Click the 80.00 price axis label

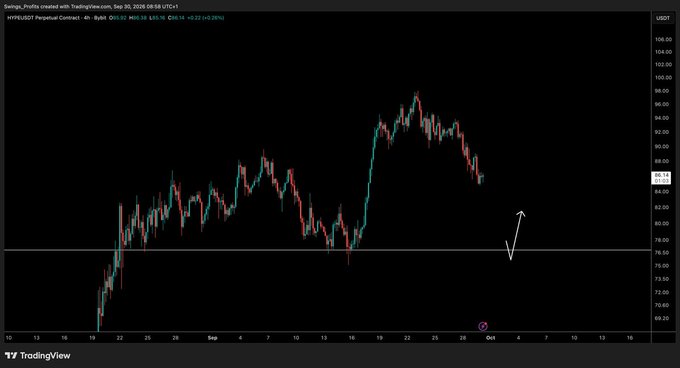coord(662,224)
